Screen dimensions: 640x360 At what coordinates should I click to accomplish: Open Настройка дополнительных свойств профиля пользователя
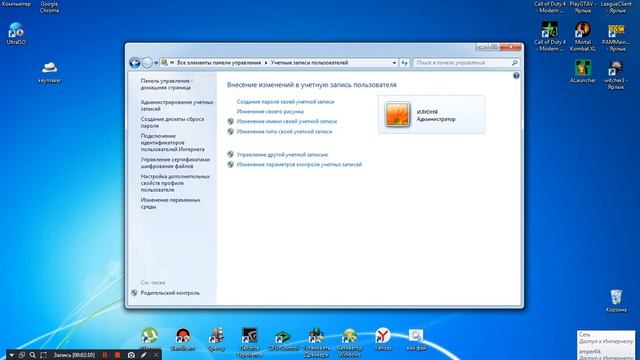[x=175, y=183]
